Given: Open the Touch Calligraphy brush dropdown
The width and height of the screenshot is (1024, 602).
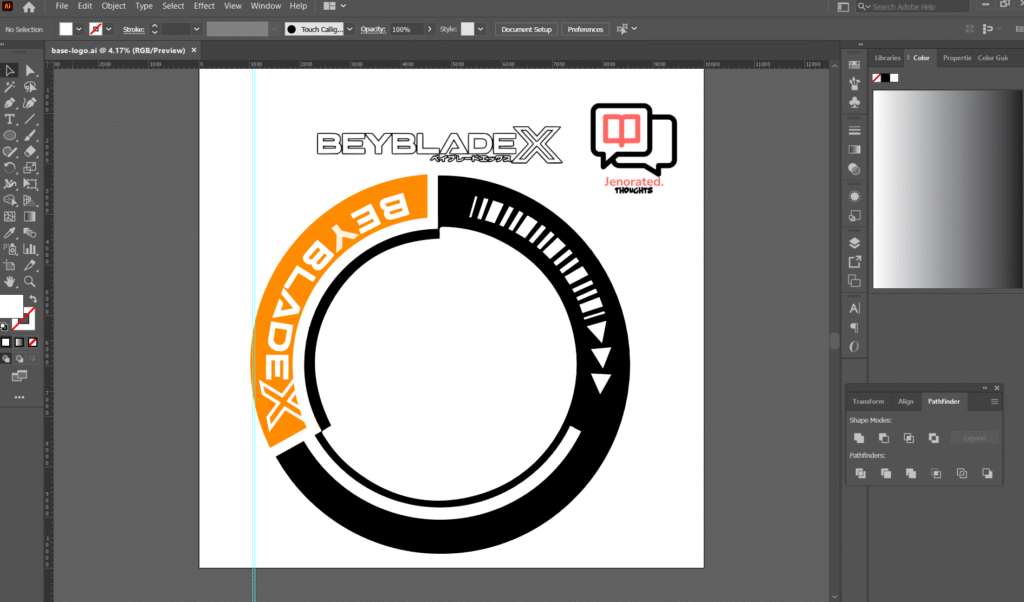Looking at the screenshot, I should point(349,29).
